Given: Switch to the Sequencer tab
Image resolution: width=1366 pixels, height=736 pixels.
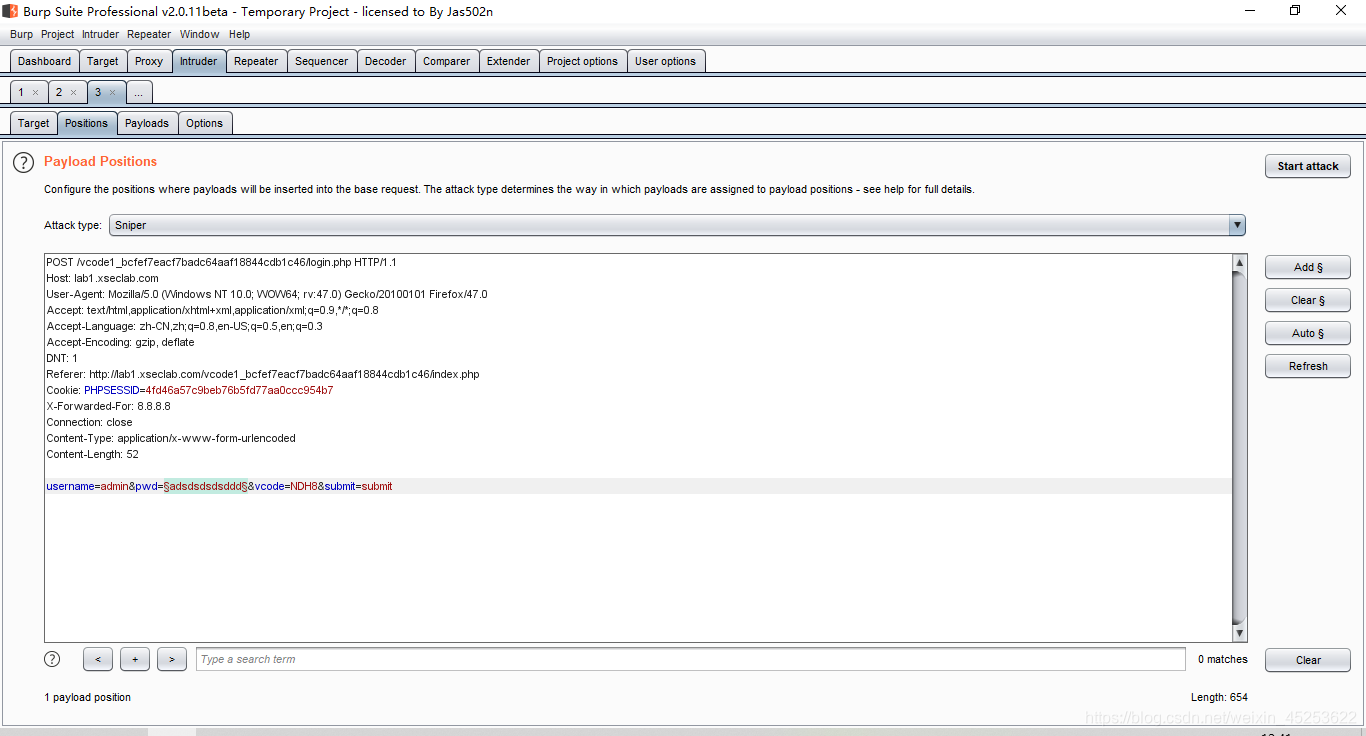Looking at the screenshot, I should [x=322, y=61].
